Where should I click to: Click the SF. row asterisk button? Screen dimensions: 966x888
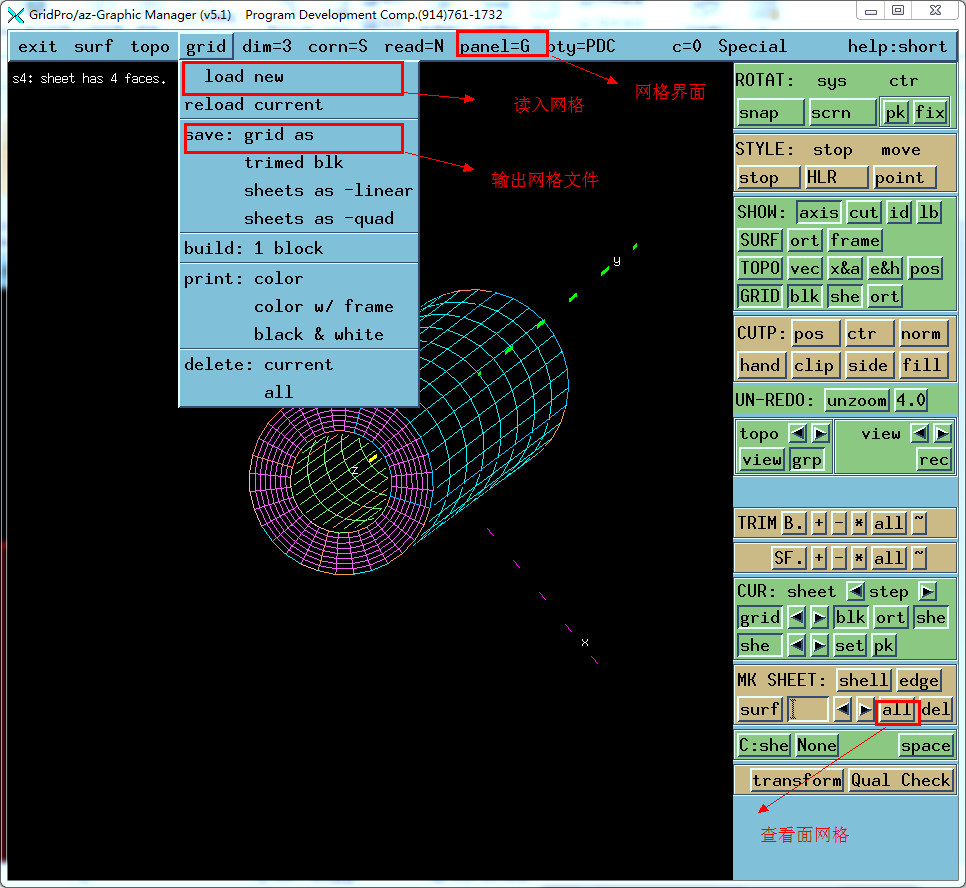[x=858, y=558]
